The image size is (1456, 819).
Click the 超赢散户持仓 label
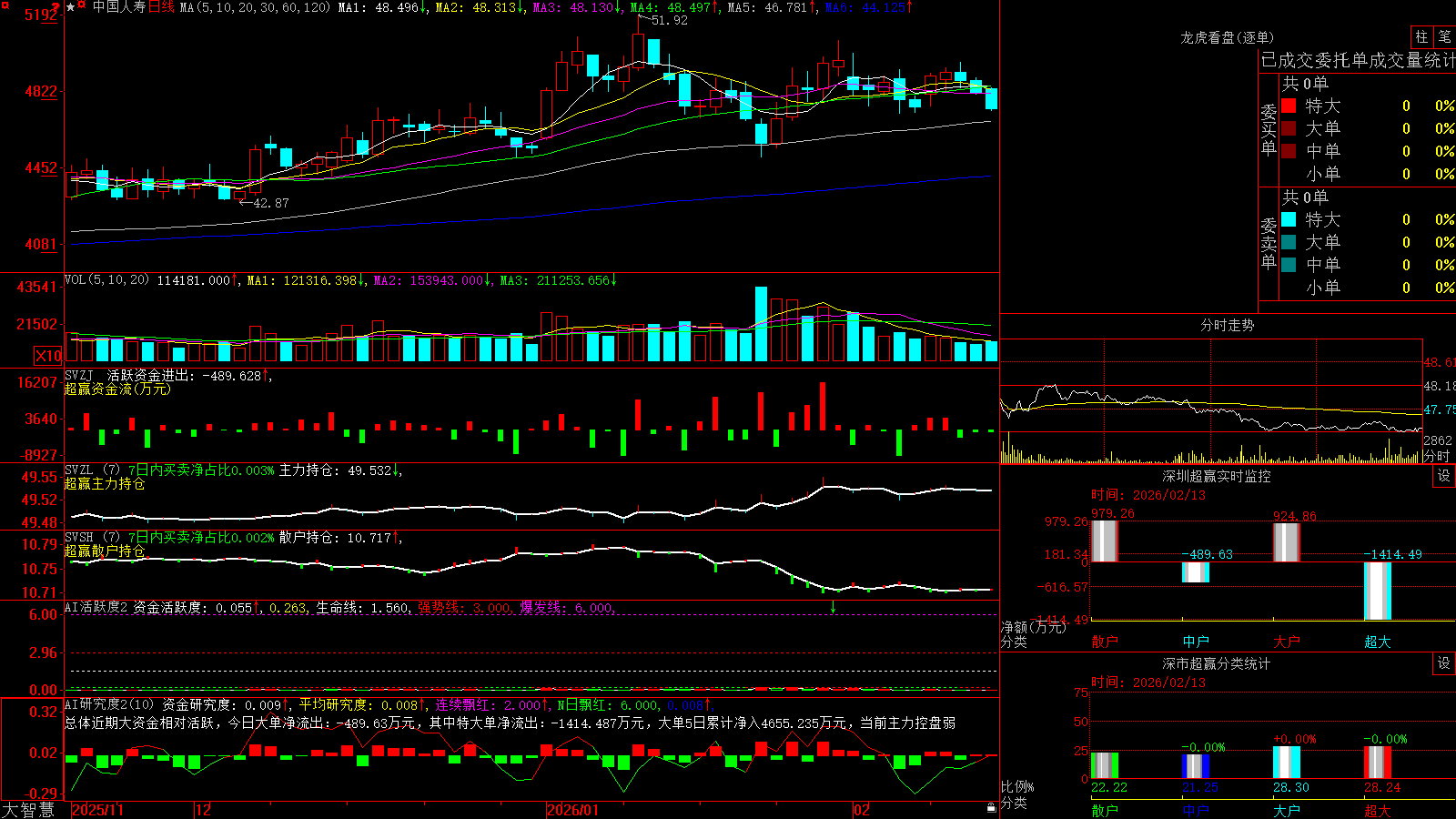coord(105,551)
